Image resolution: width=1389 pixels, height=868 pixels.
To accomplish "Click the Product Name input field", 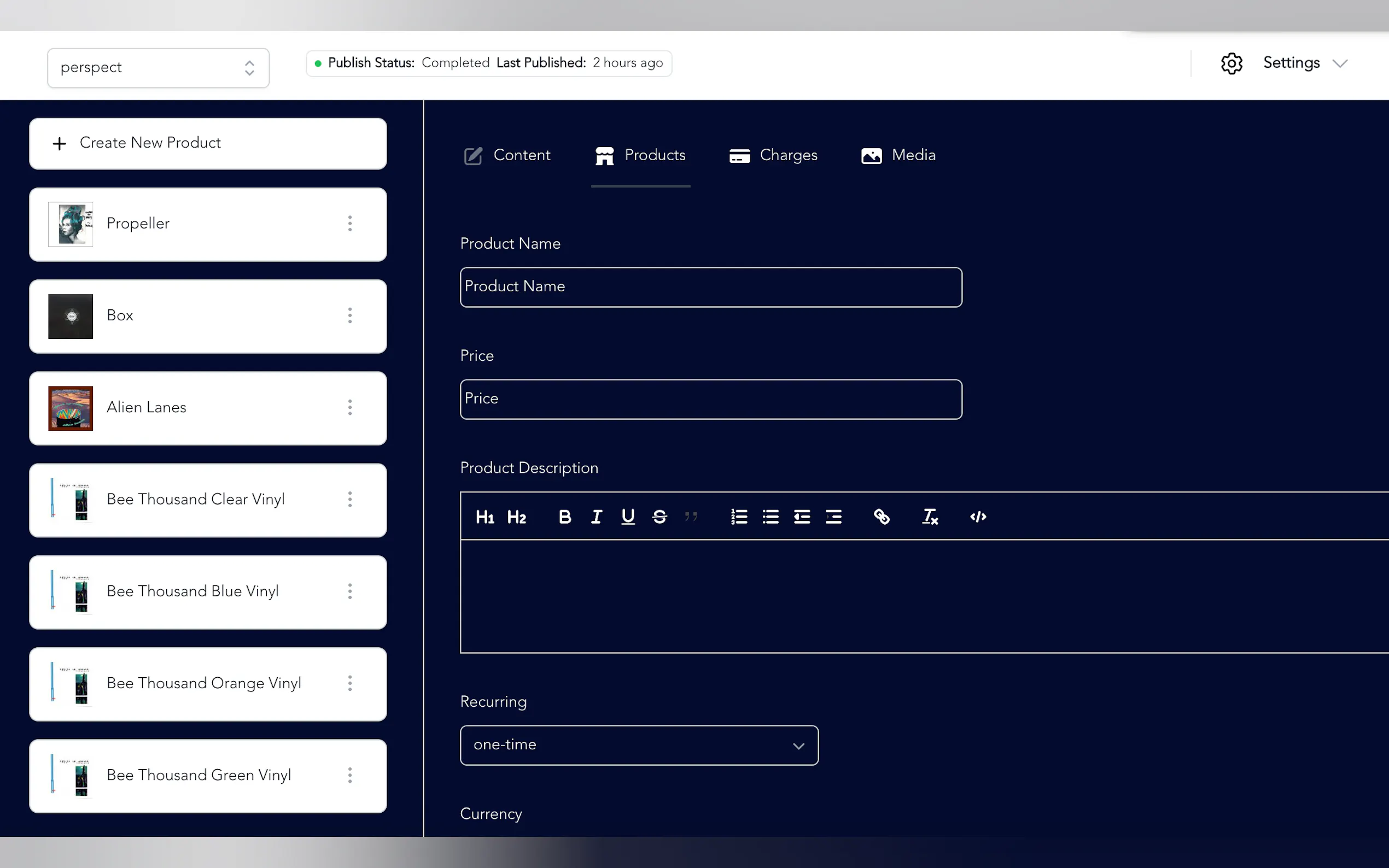I will [710, 287].
